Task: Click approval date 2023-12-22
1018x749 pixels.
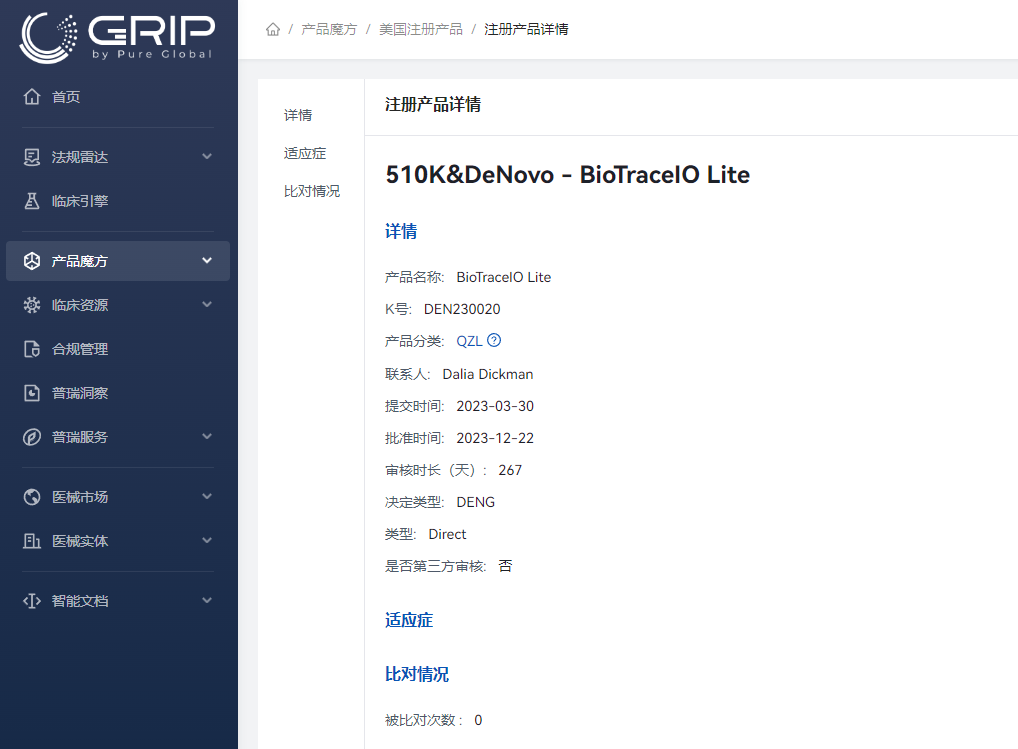Action: [495, 438]
